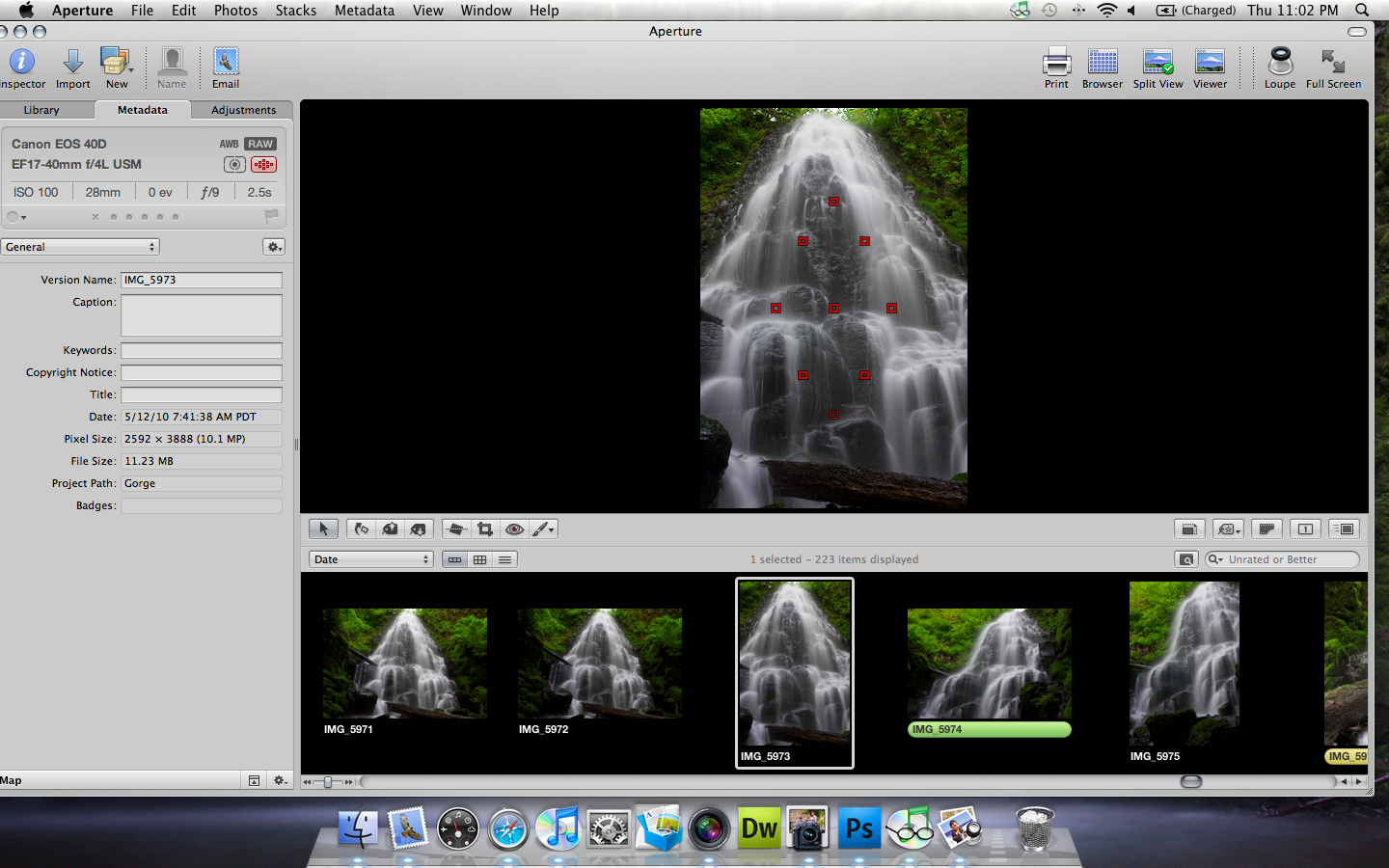Click the browser horizontal scrollbar thumb
This screenshot has width=1389, height=868.
coord(1191,781)
